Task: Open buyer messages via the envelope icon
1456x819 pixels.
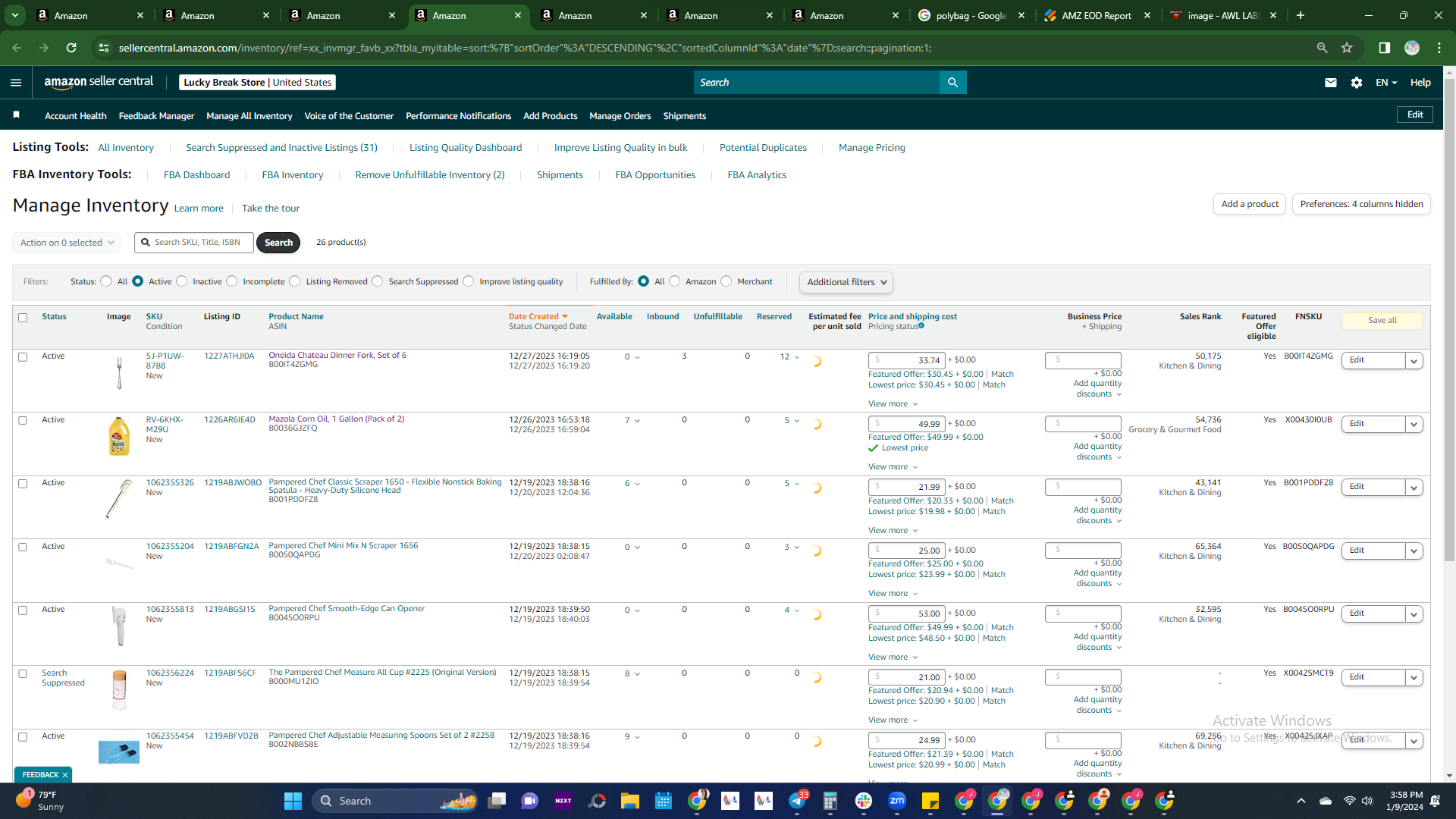Action: [1331, 83]
